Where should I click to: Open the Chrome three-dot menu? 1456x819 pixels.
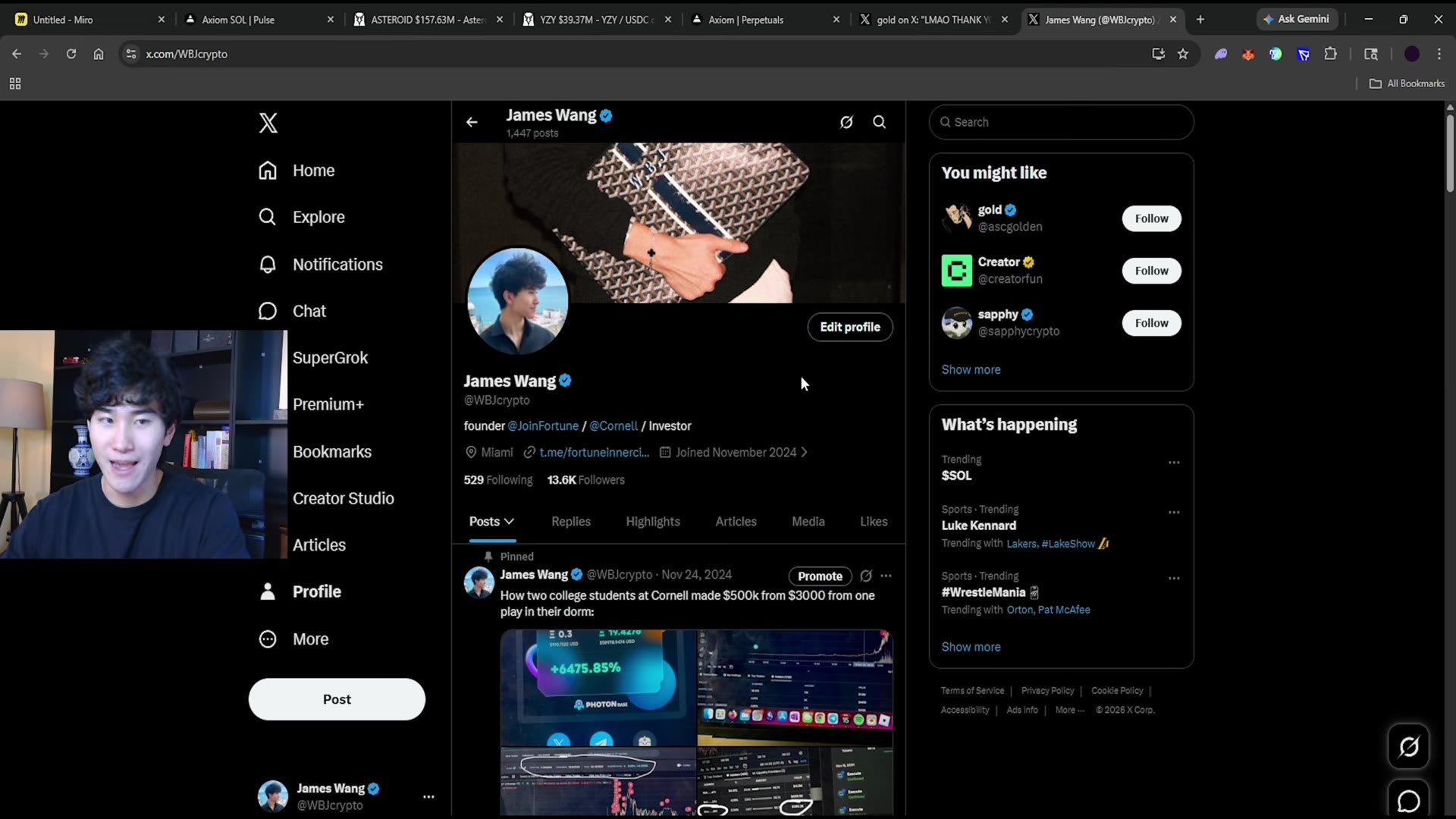pyautogui.click(x=1439, y=54)
